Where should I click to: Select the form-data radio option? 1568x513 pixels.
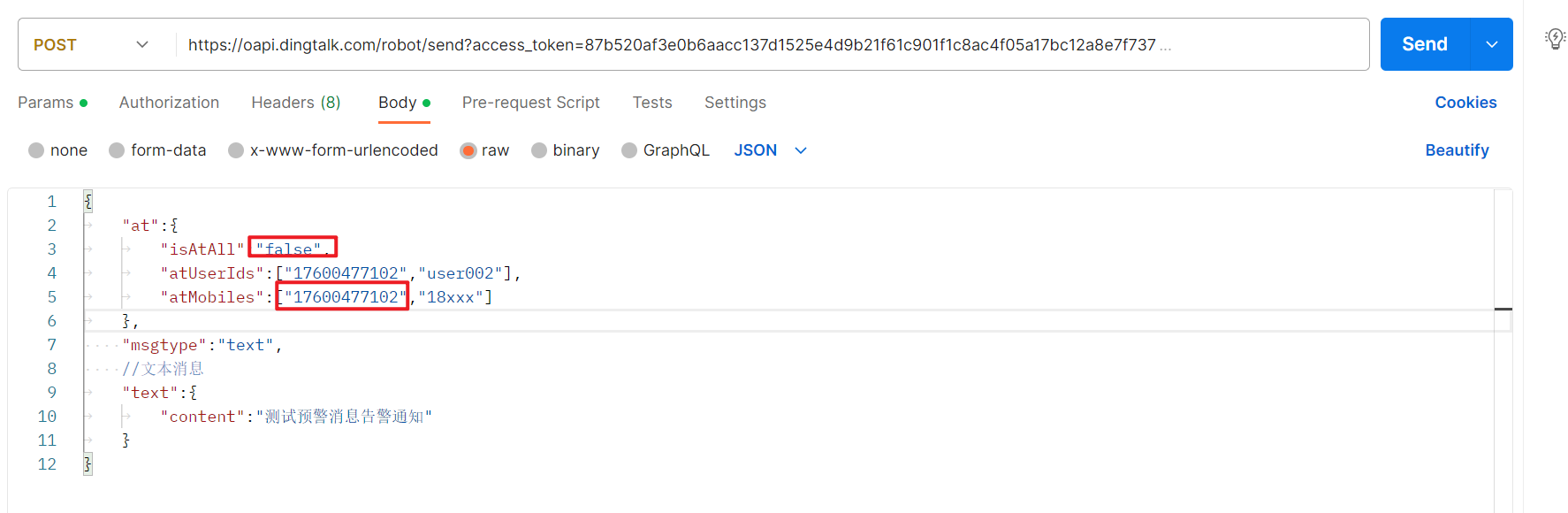click(117, 150)
